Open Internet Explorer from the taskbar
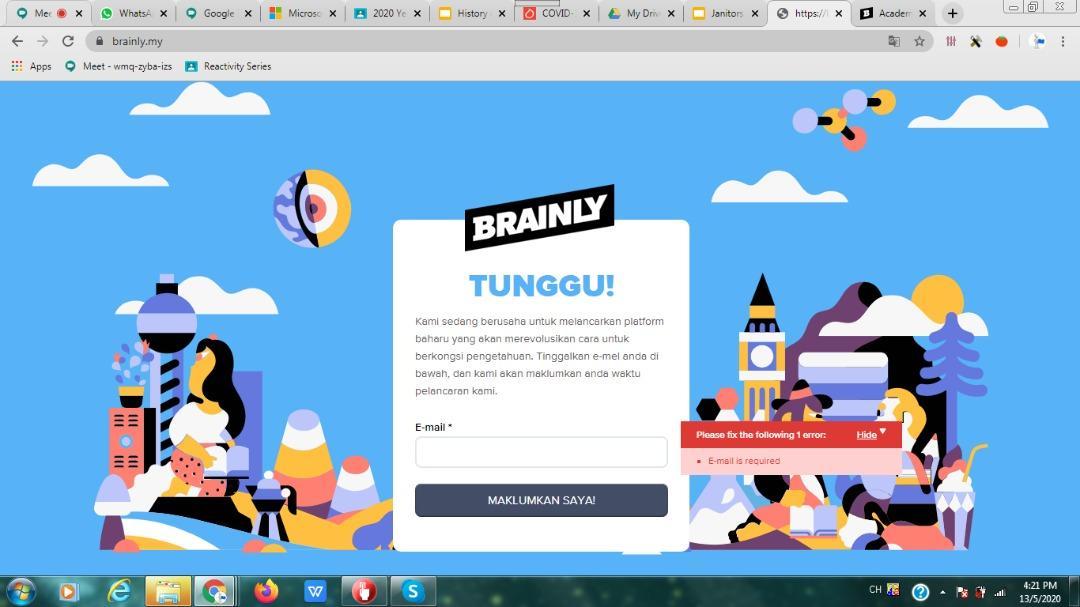The image size is (1080, 607). [120, 591]
